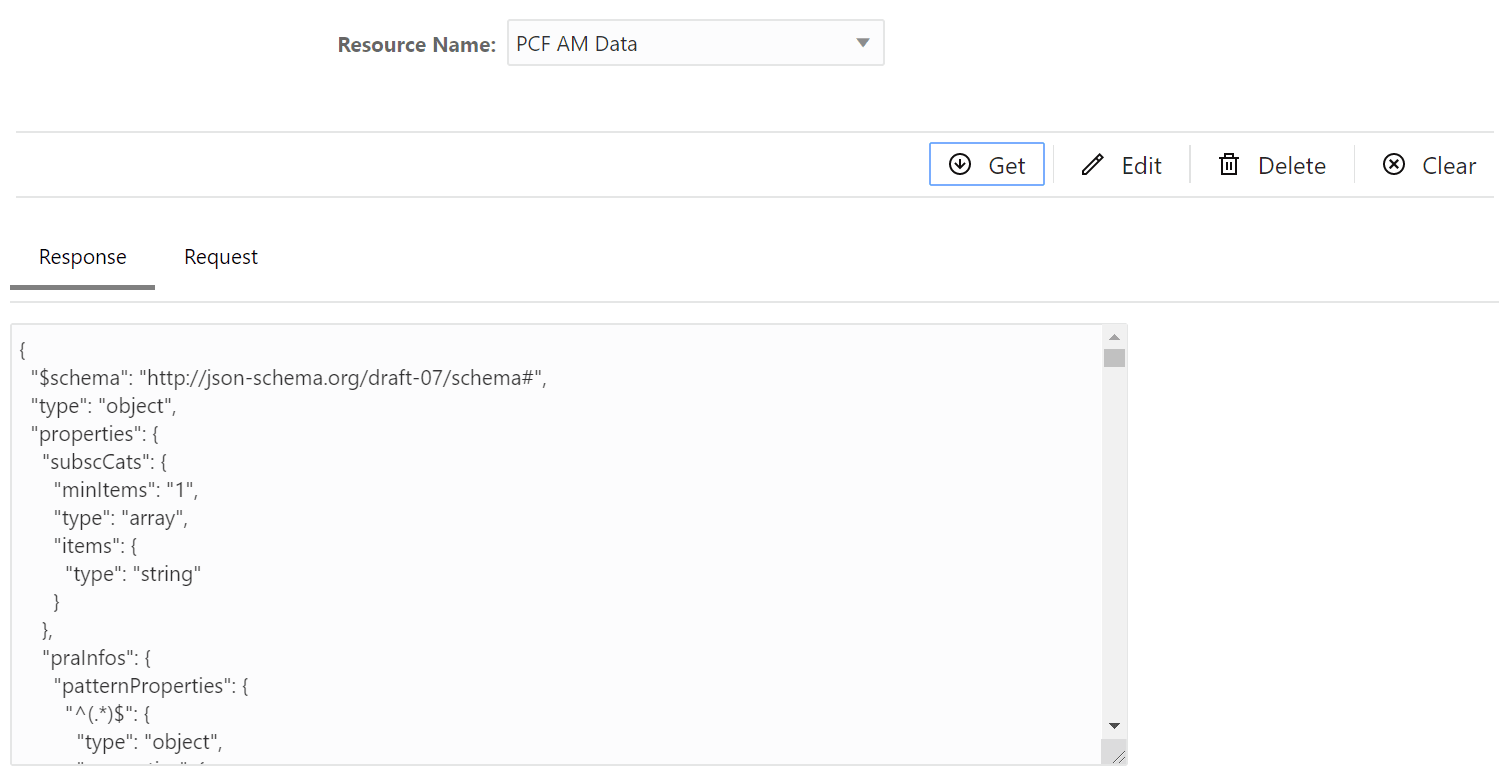The width and height of the screenshot is (1499, 777).
Task: Open the Resource Name dropdown showing PCF AM Data
Action: pos(695,43)
